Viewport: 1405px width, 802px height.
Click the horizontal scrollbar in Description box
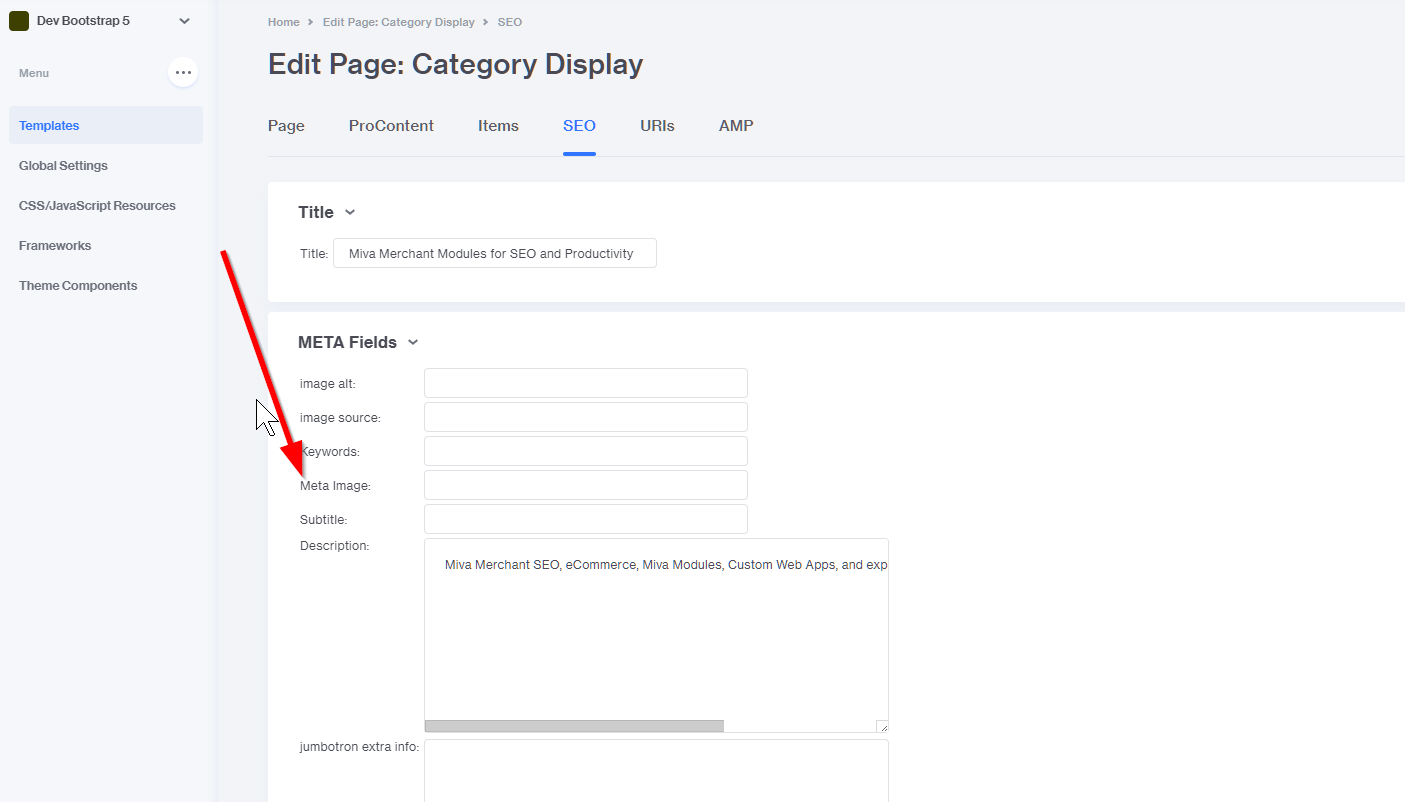574,726
